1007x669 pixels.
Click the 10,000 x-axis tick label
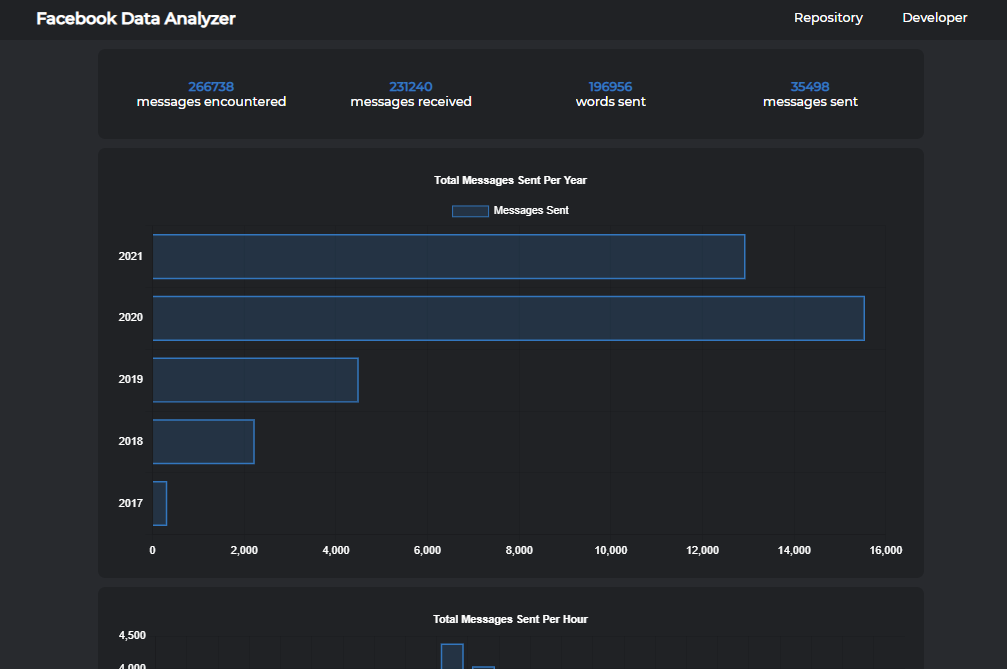pos(611,550)
